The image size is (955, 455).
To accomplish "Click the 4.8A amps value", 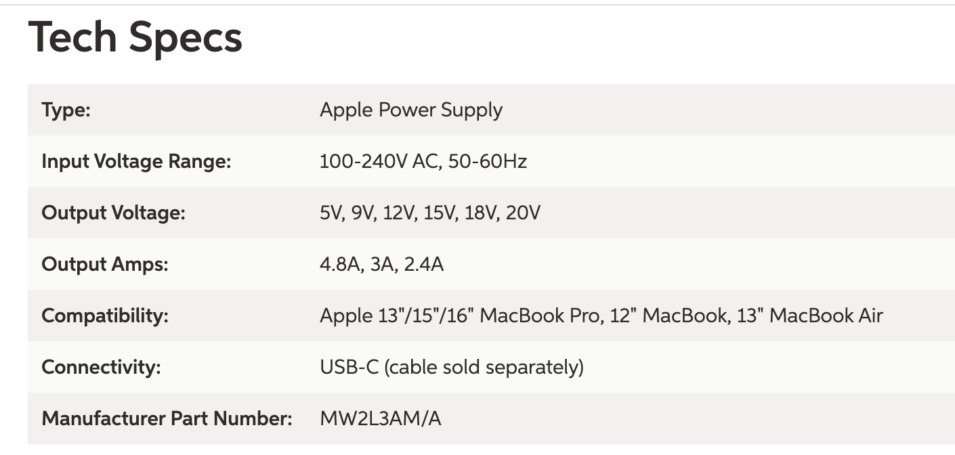I will coord(339,264).
